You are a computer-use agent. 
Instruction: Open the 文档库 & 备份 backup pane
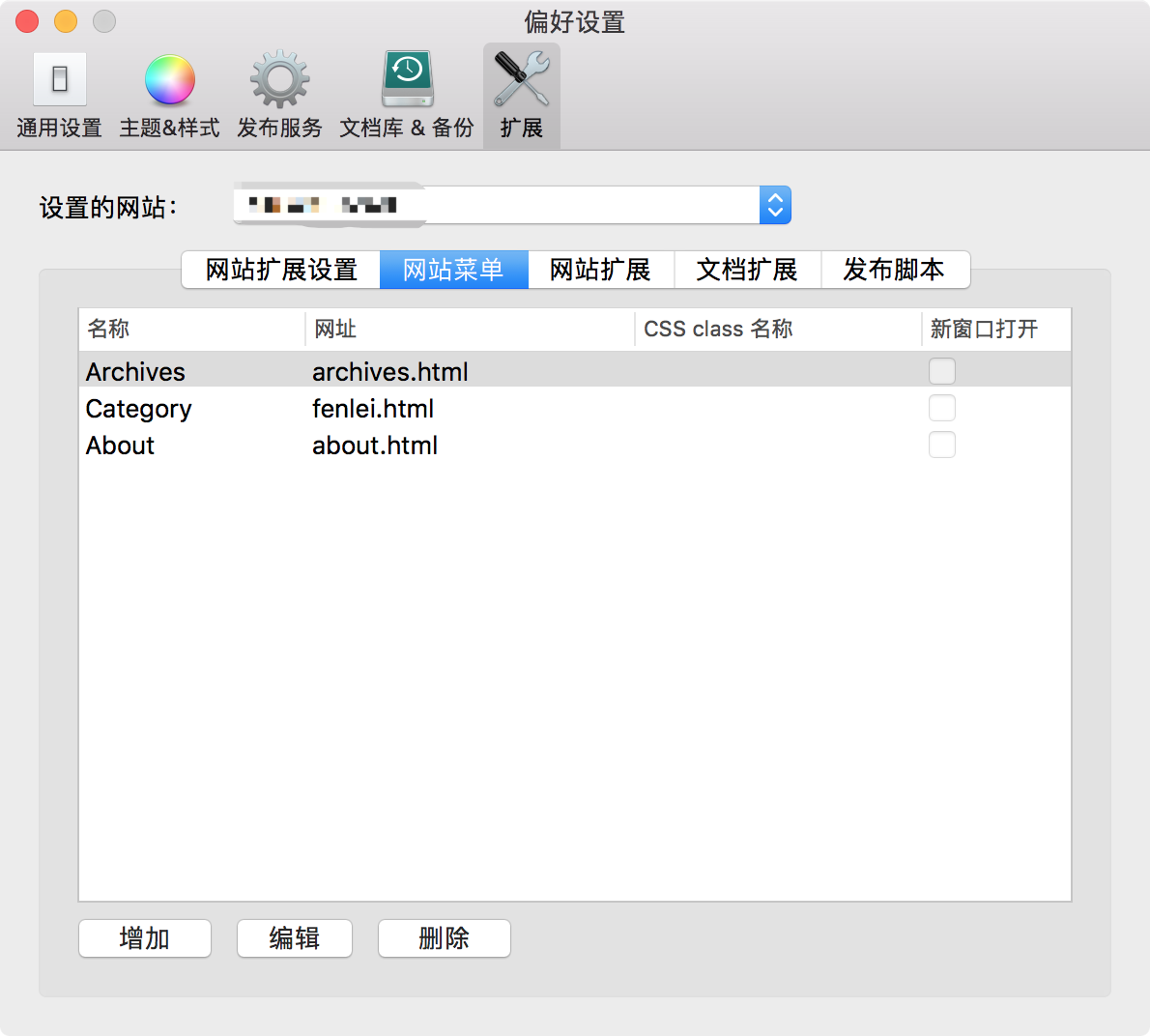[407, 96]
